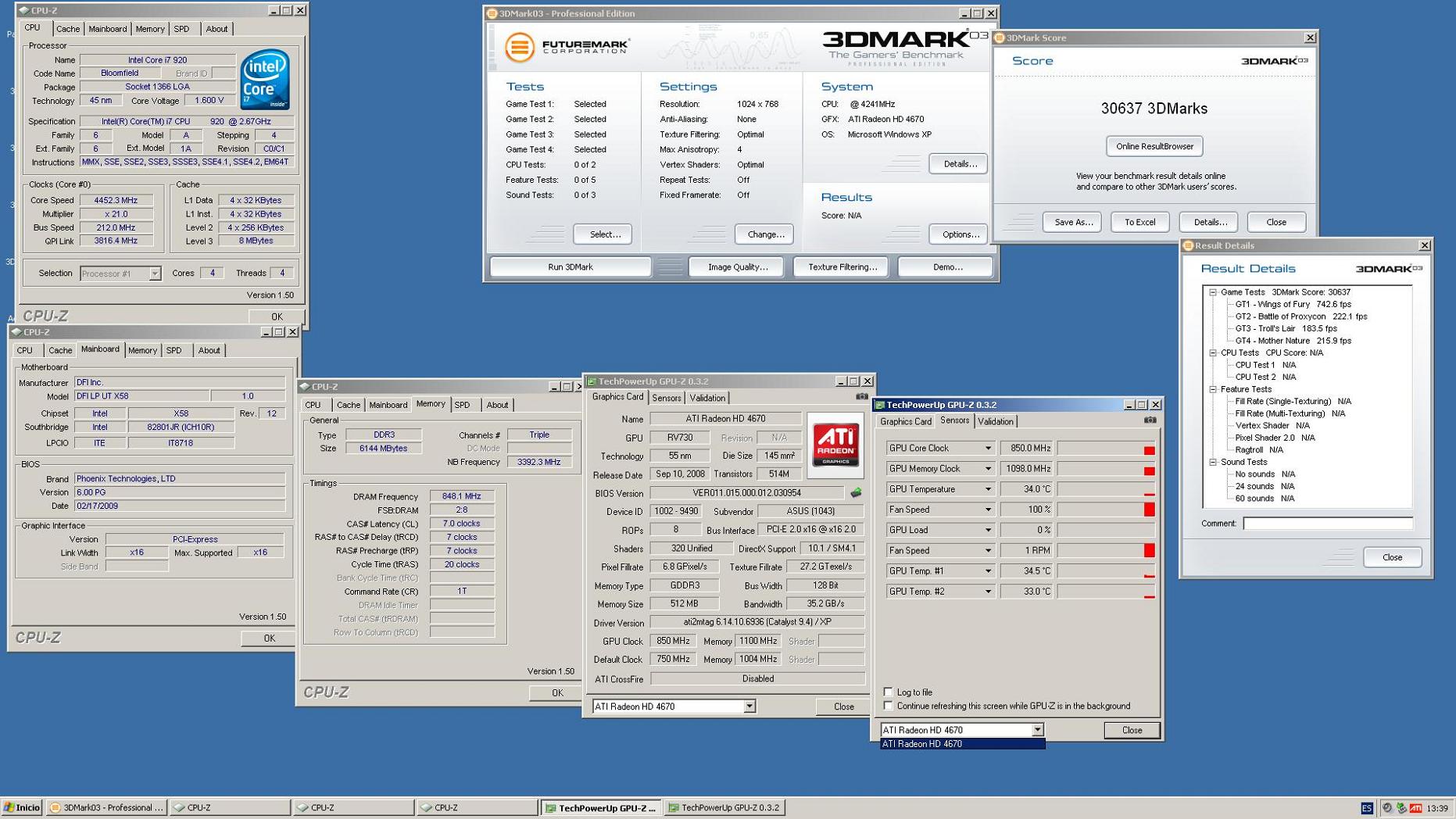Select GT1 - Wings of Fury result row
Screen dimensions: 1456x819
1293,304
